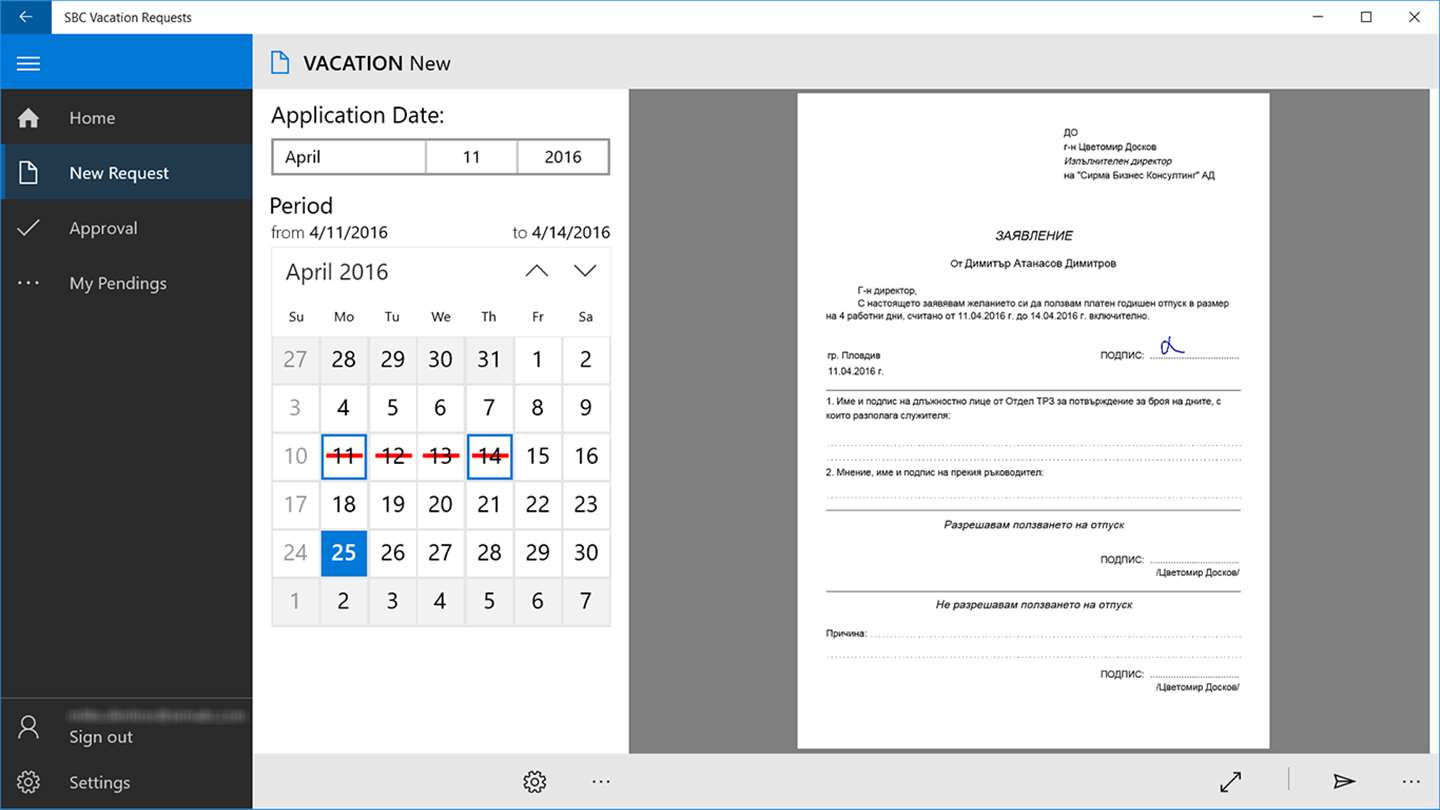
Task: Change application year 2016 field
Action: 563,157
